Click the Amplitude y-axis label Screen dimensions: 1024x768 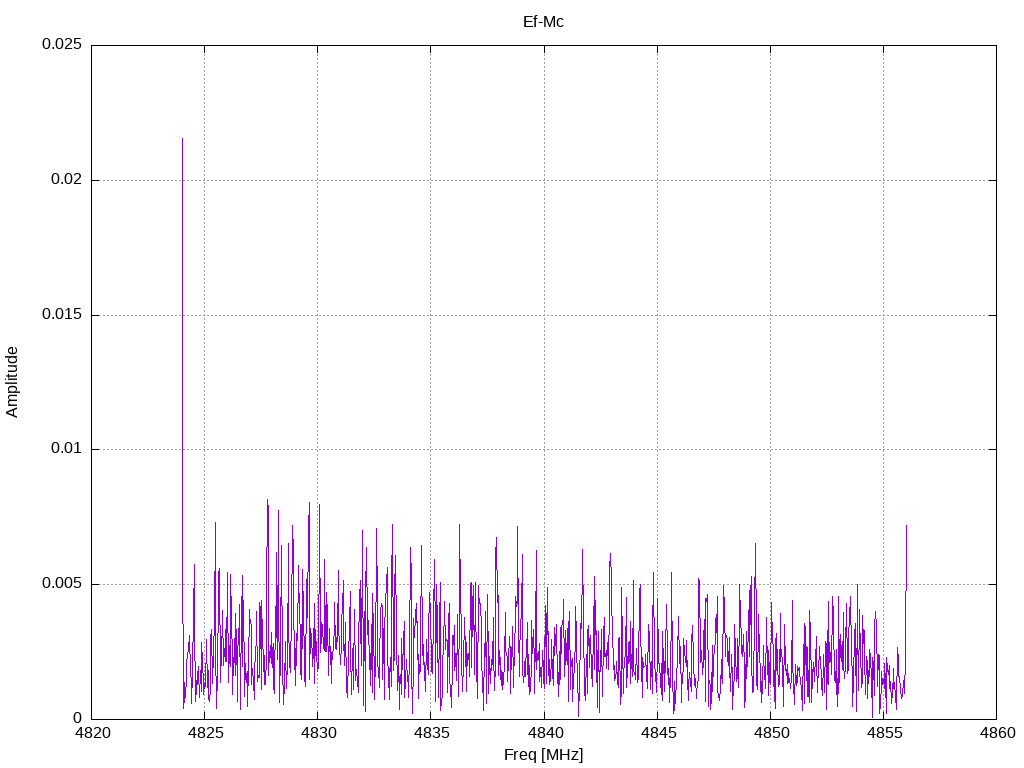(12, 382)
